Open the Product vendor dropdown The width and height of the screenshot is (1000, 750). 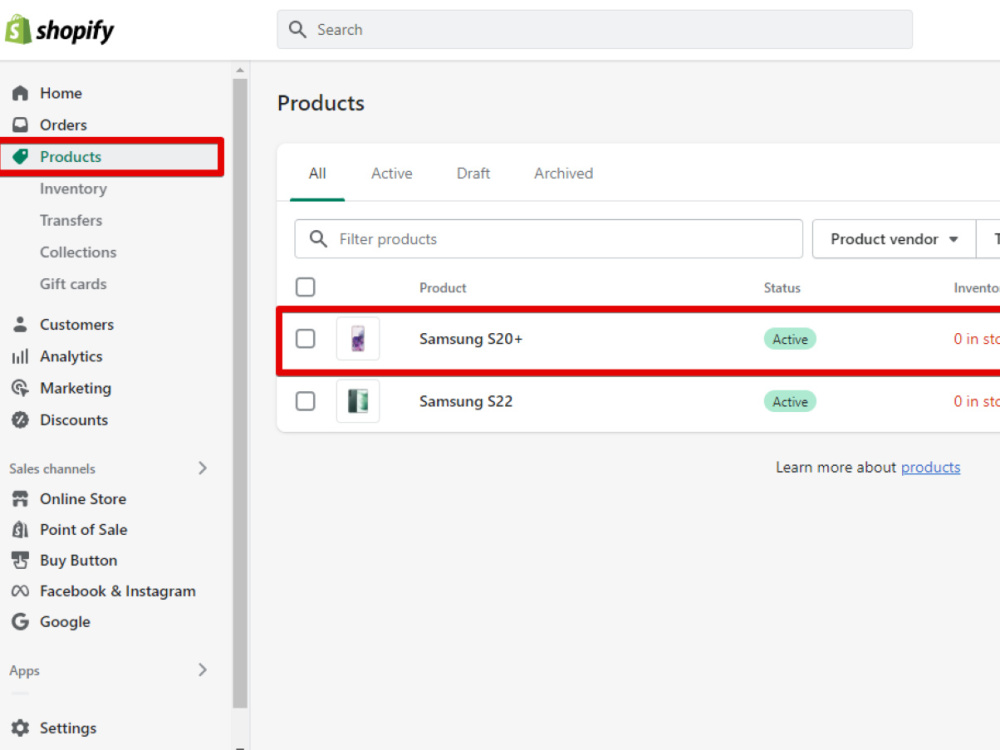click(894, 239)
